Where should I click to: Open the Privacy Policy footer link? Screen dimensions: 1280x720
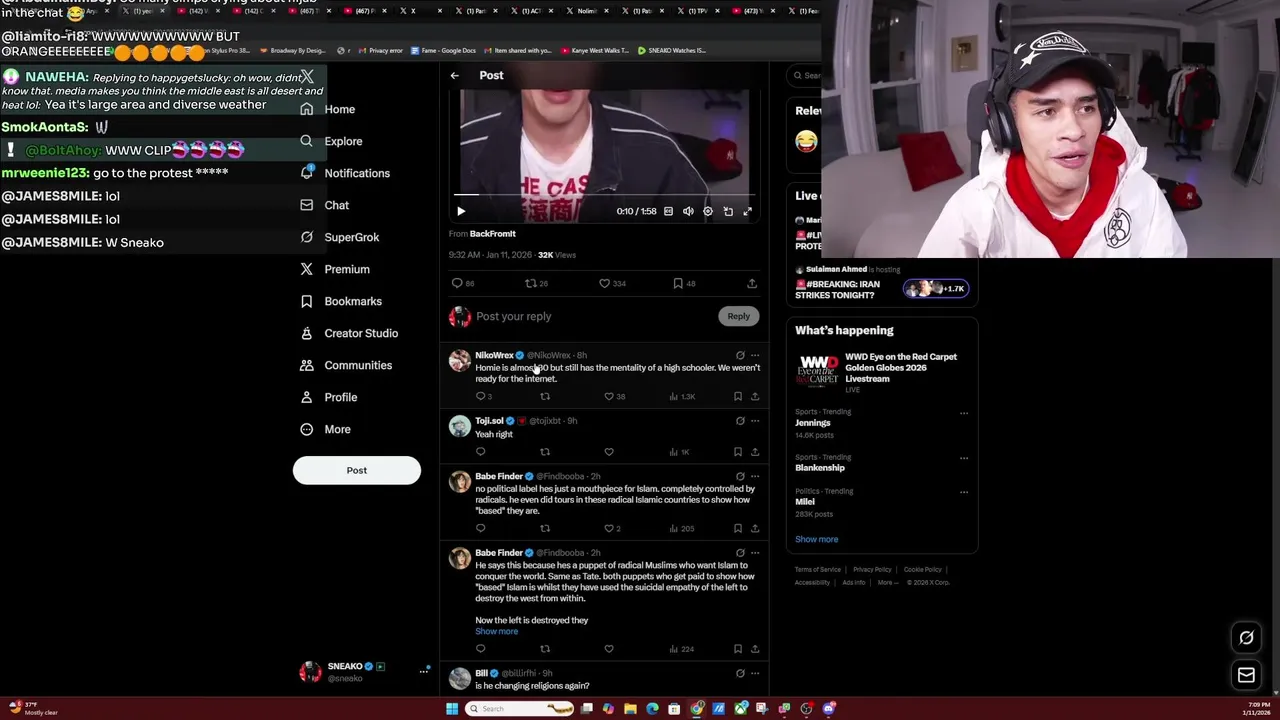coord(872,570)
